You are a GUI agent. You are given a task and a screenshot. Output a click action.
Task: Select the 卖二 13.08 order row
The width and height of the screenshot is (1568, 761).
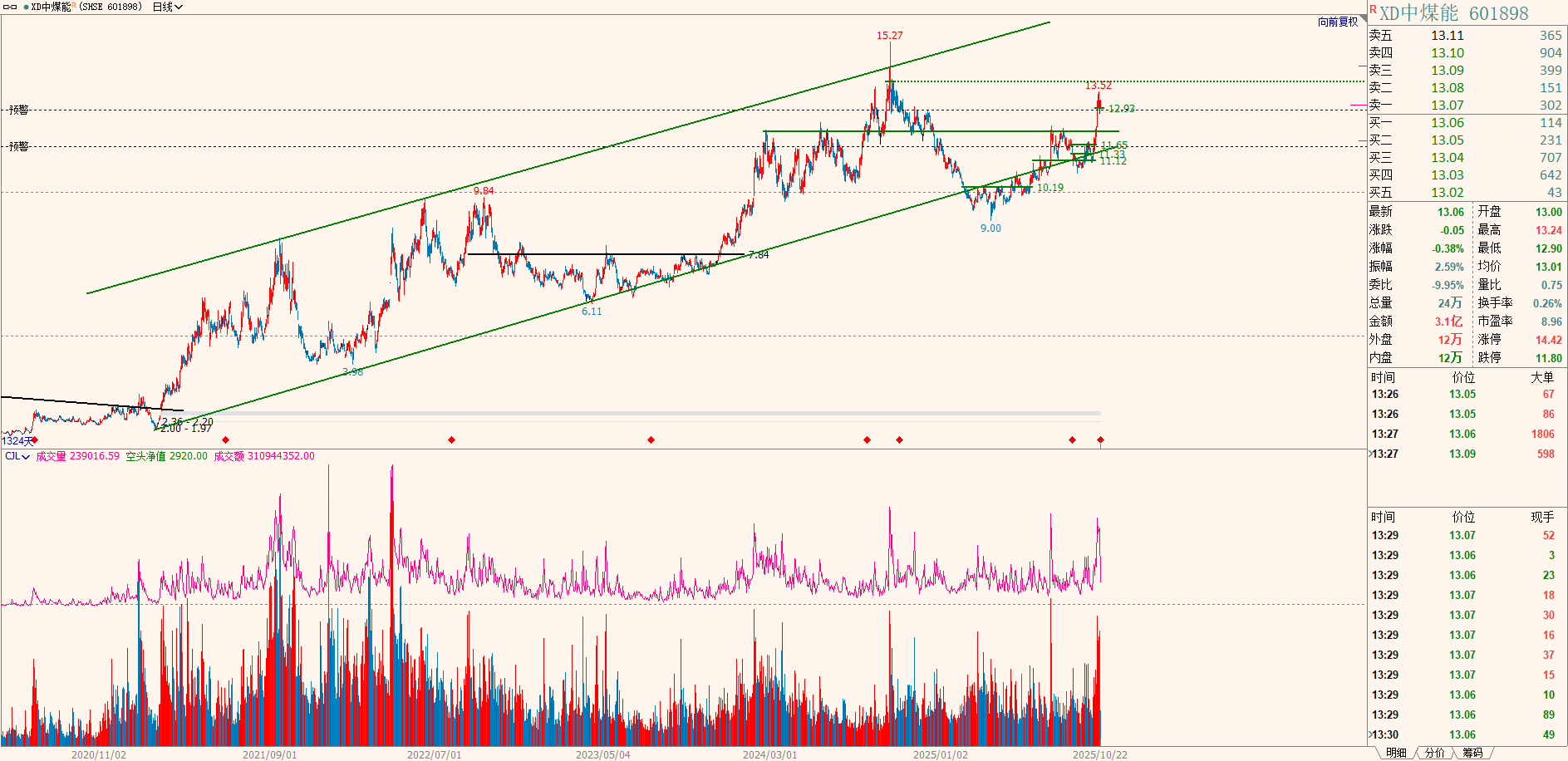[x=1467, y=87]
